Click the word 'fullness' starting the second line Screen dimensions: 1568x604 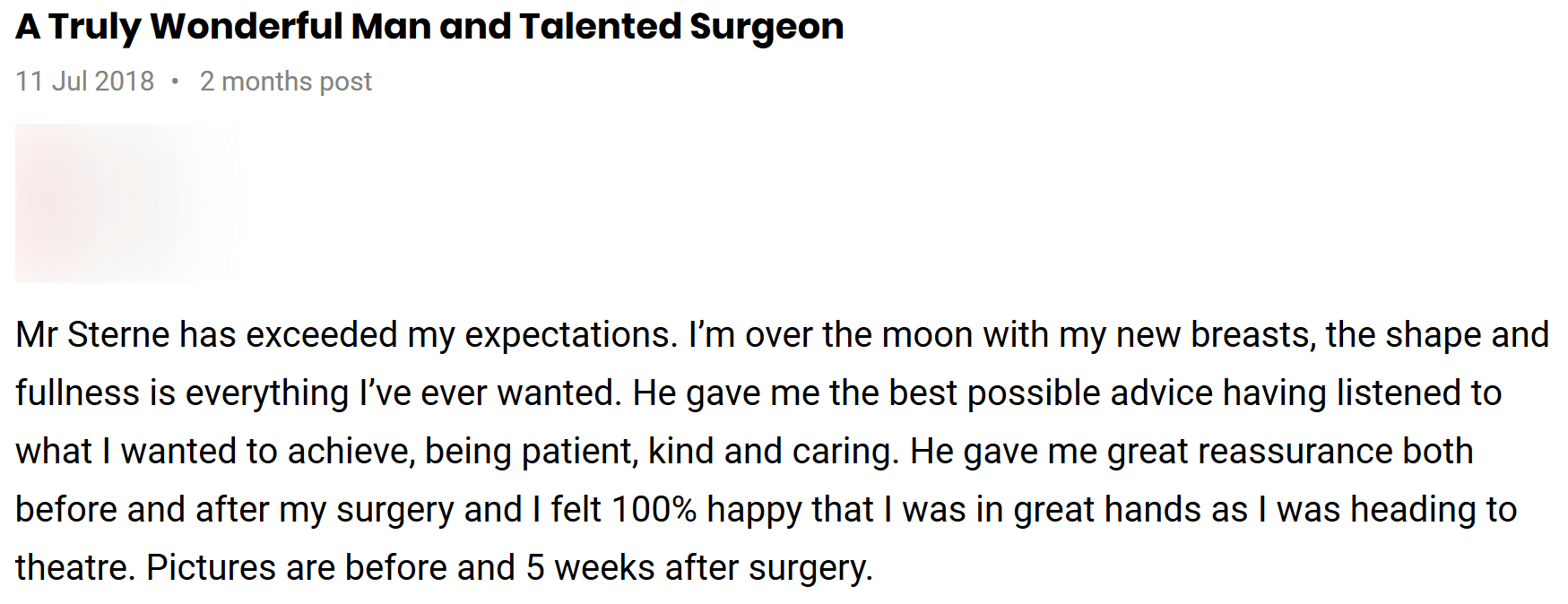77,393
